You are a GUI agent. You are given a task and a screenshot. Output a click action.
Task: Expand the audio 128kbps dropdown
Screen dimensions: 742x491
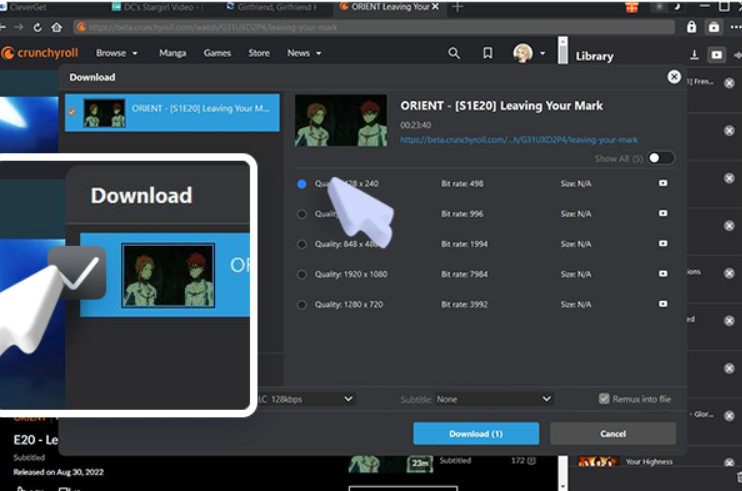pos(305,398)
